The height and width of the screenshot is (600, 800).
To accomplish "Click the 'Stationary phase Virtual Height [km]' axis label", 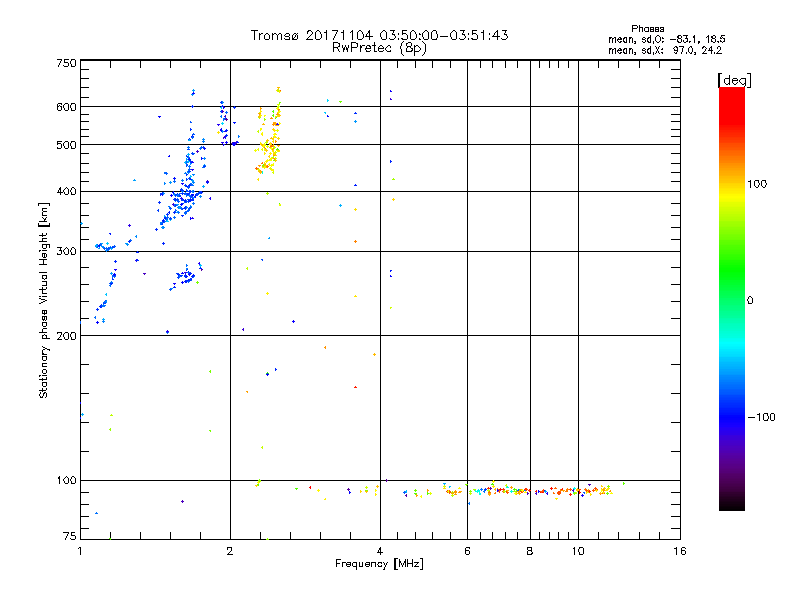I will [44, 300].
